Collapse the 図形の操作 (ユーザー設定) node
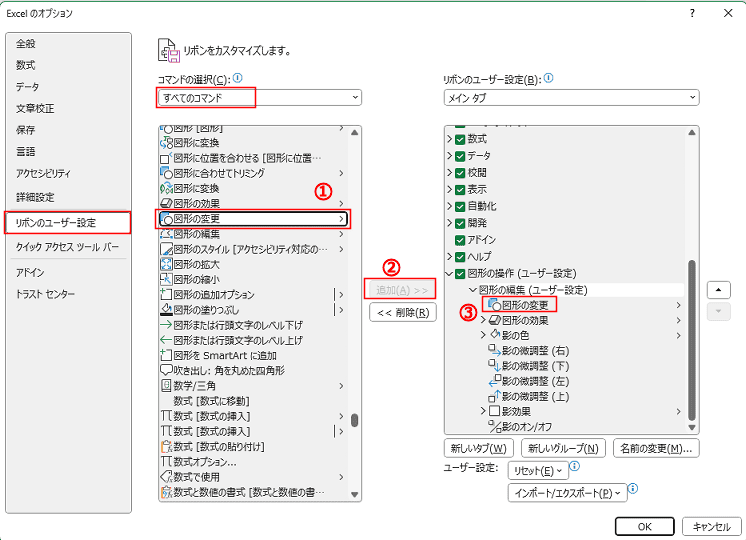The width and height of the screenshot is (746, 540). (449, 274)
